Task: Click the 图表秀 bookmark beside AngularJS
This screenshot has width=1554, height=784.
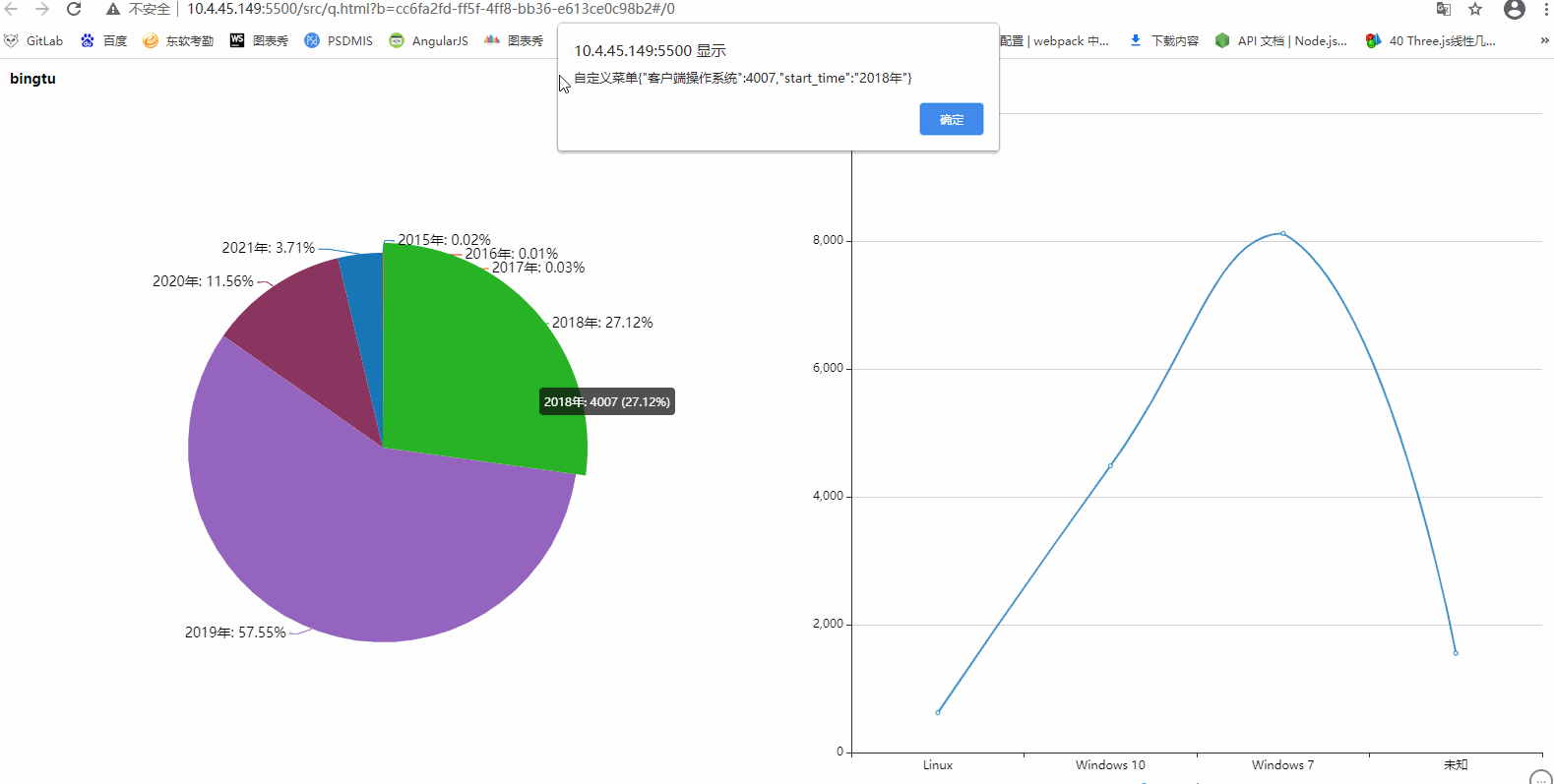Action: [514, 40]
